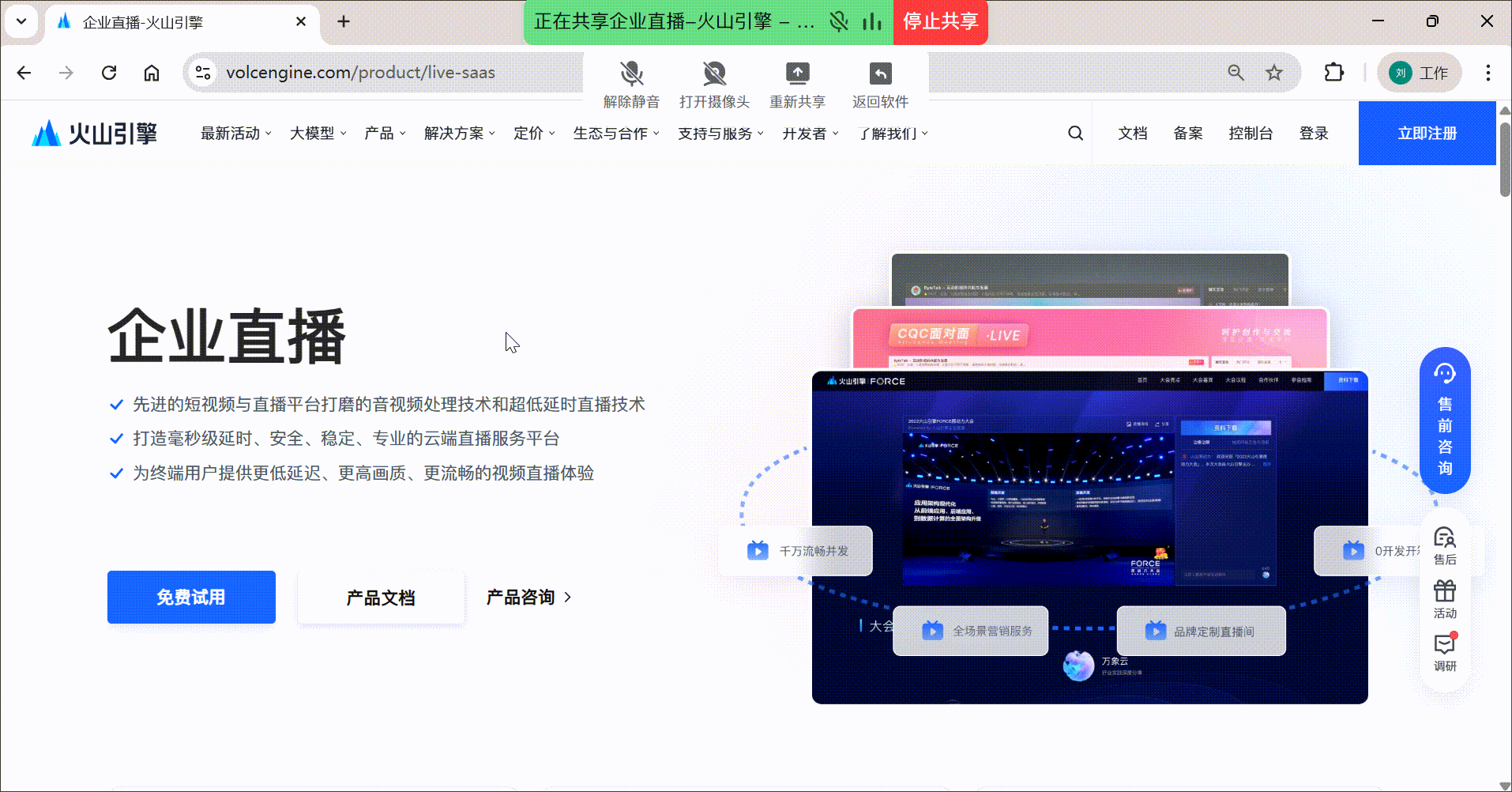Expand the 定价 menu
Viewport: 1512px width, 792px height.
pos(534,134)
